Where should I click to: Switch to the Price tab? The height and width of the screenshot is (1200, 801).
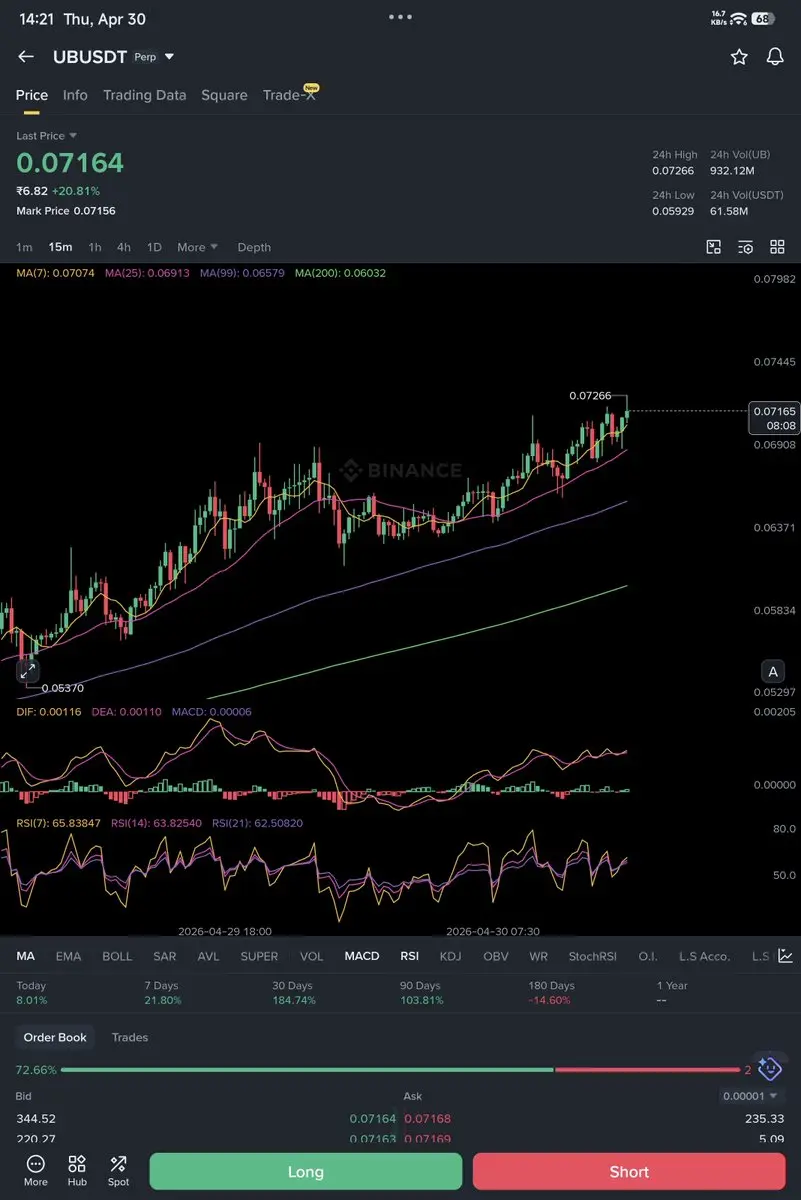[32, 95]
